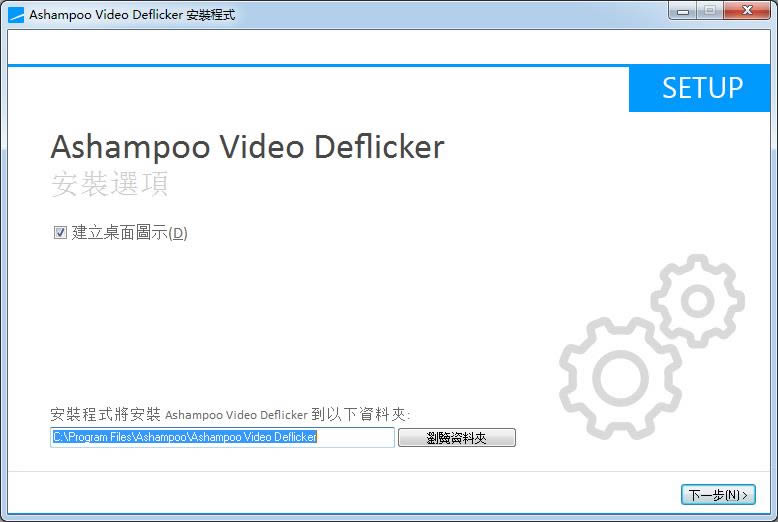This screenshot has width=778, height=522.
Task: Click the (D) shortcut hint beside the checkbox
Action: point(178,233)
